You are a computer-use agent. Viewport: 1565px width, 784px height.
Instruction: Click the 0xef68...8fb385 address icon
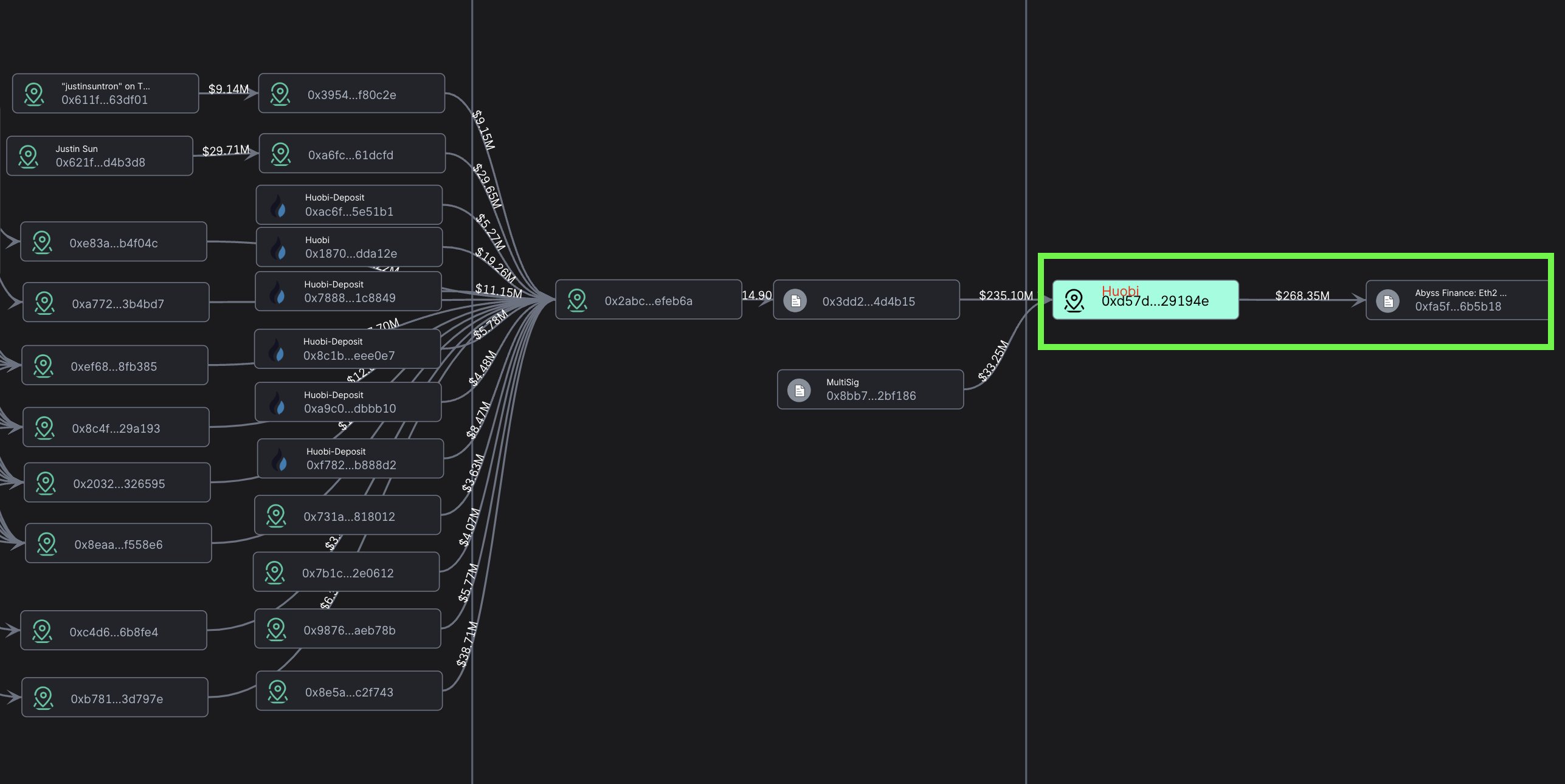click(43, 366)
